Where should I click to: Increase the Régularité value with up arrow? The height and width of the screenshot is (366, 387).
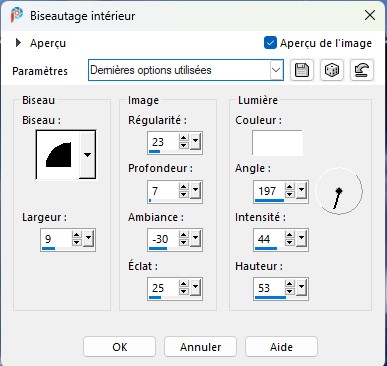click(184, 138)
